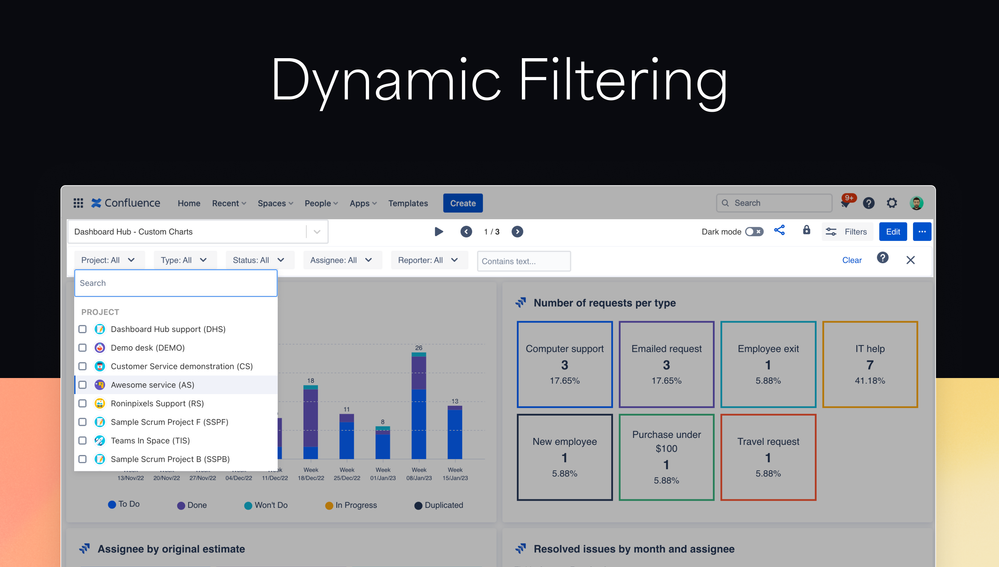Viewport: 999px width, 567px height.
Task: Click the Demo desk project icon
Action: [100, 348]
